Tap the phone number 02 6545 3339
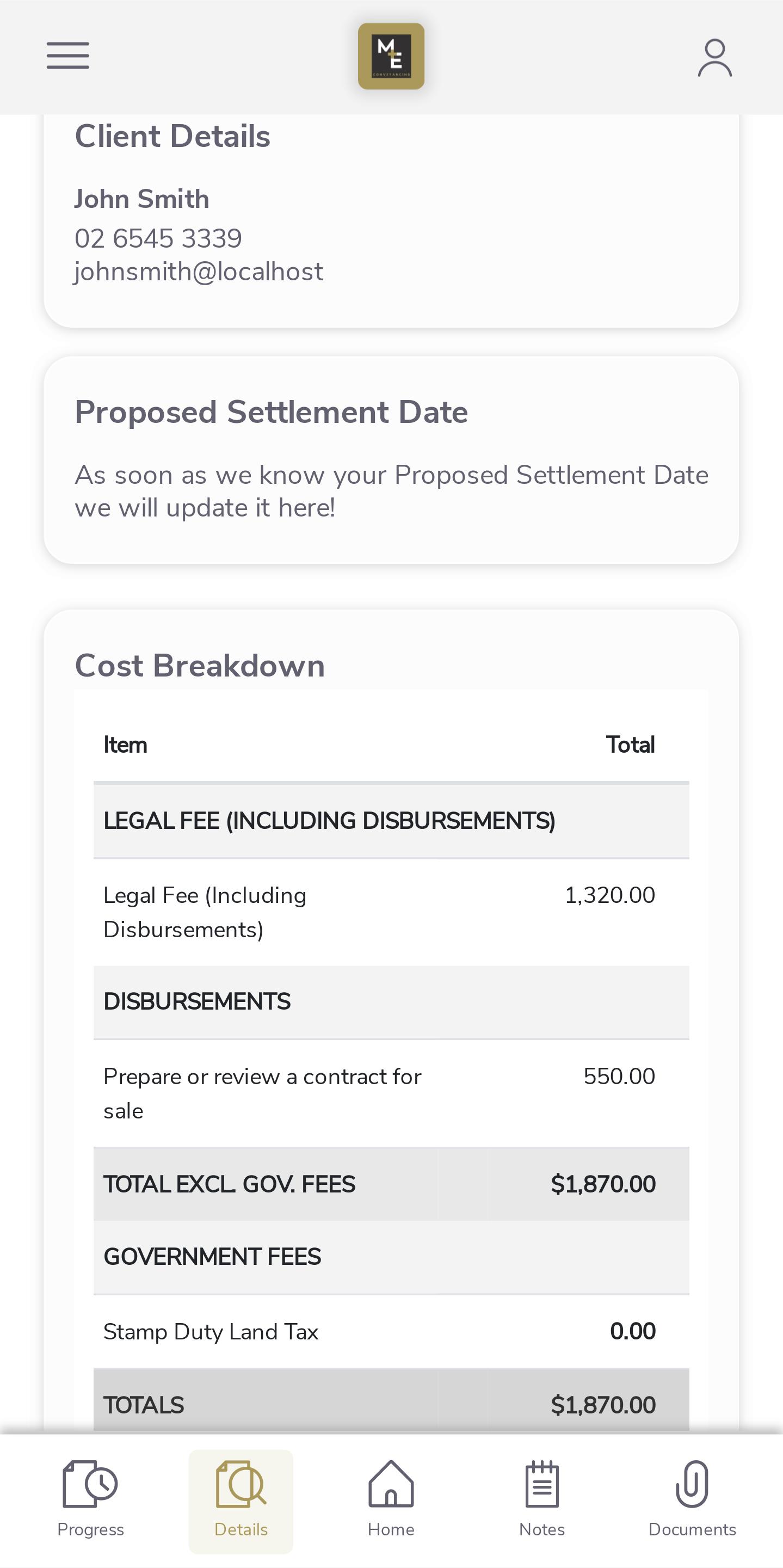 point(158,238)
